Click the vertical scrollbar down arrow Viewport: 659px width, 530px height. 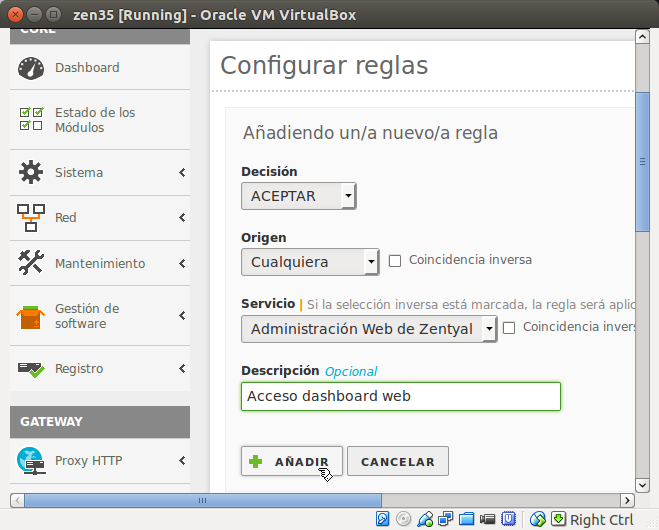(642, 485)
